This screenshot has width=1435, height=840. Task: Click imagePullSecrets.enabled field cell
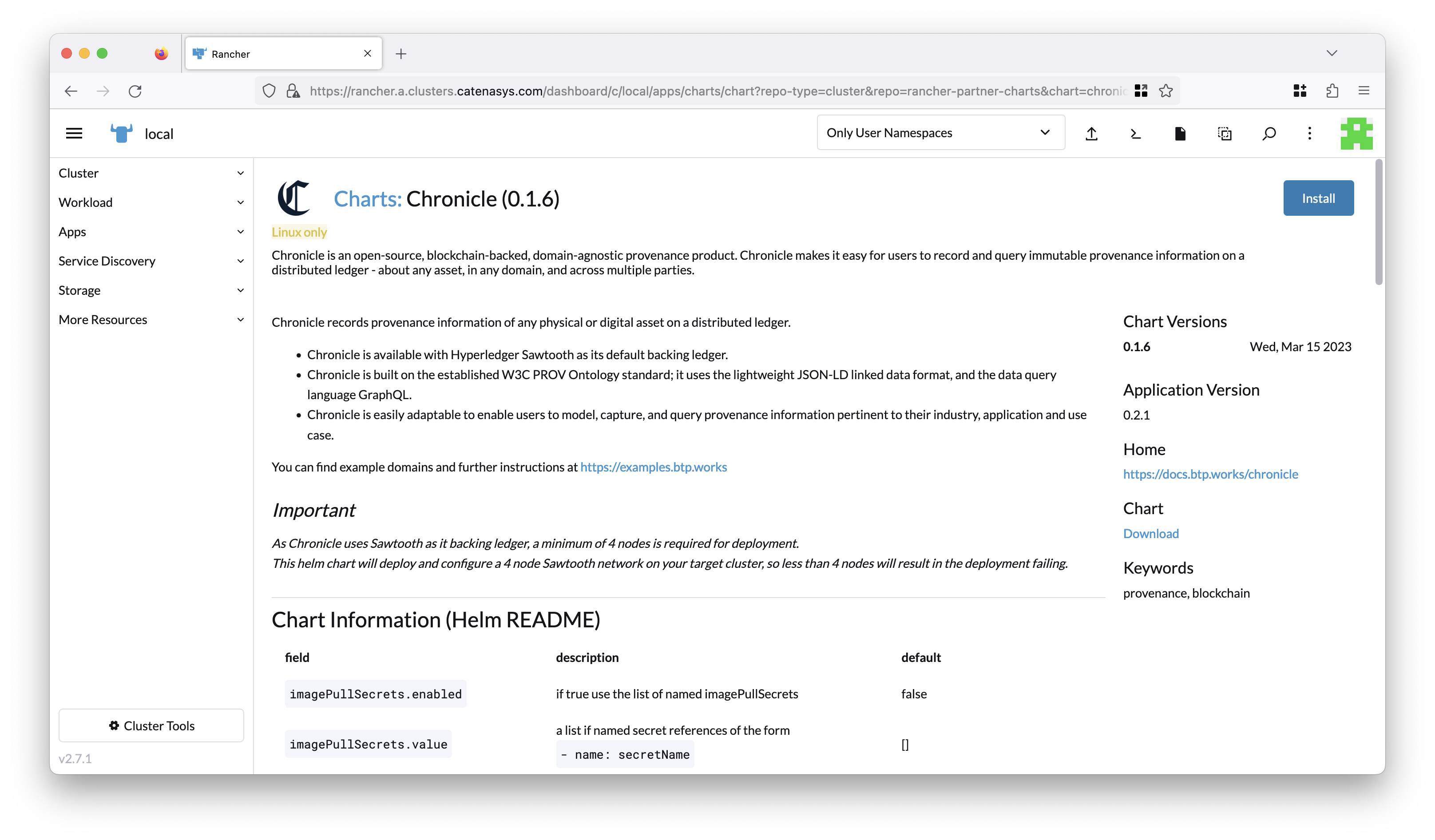coord(375,693)
